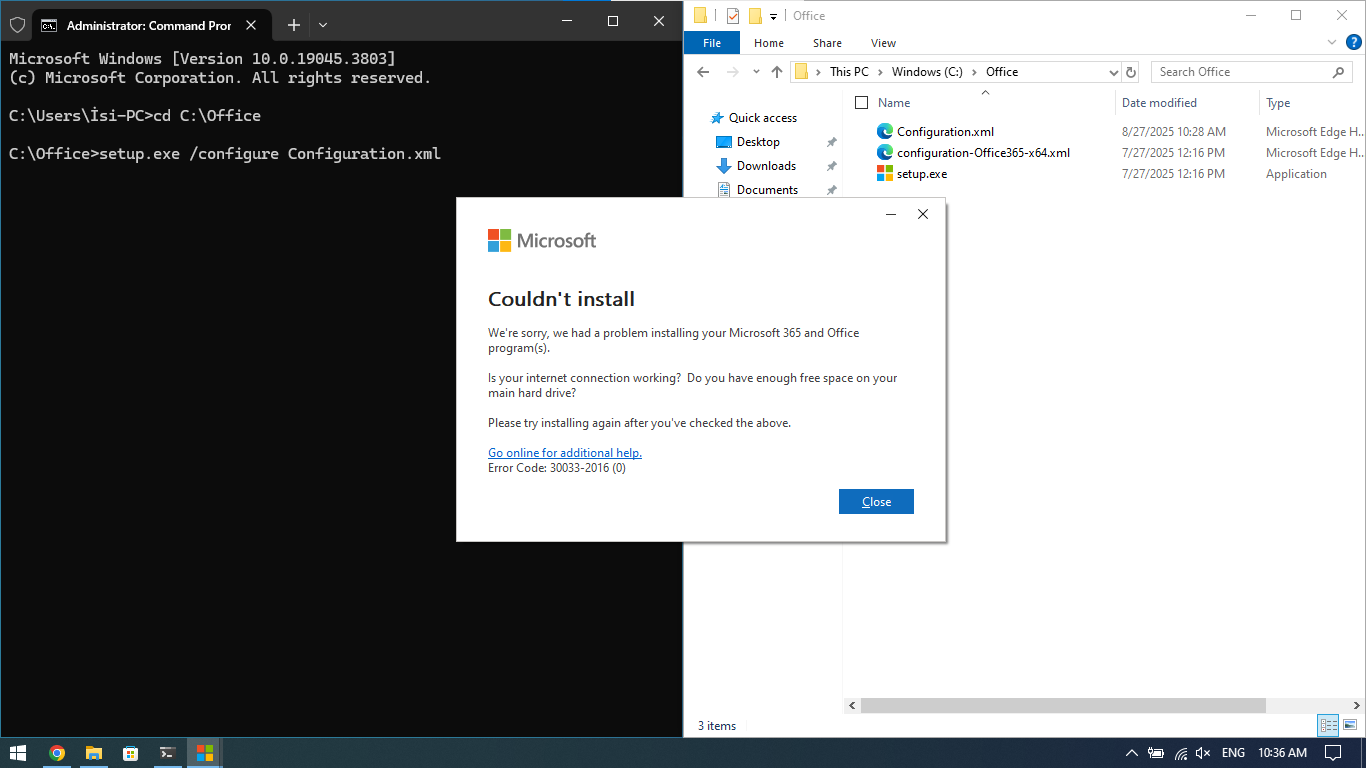Go up one folder level
Viewport: 1366px width, 768px height.
777,72
